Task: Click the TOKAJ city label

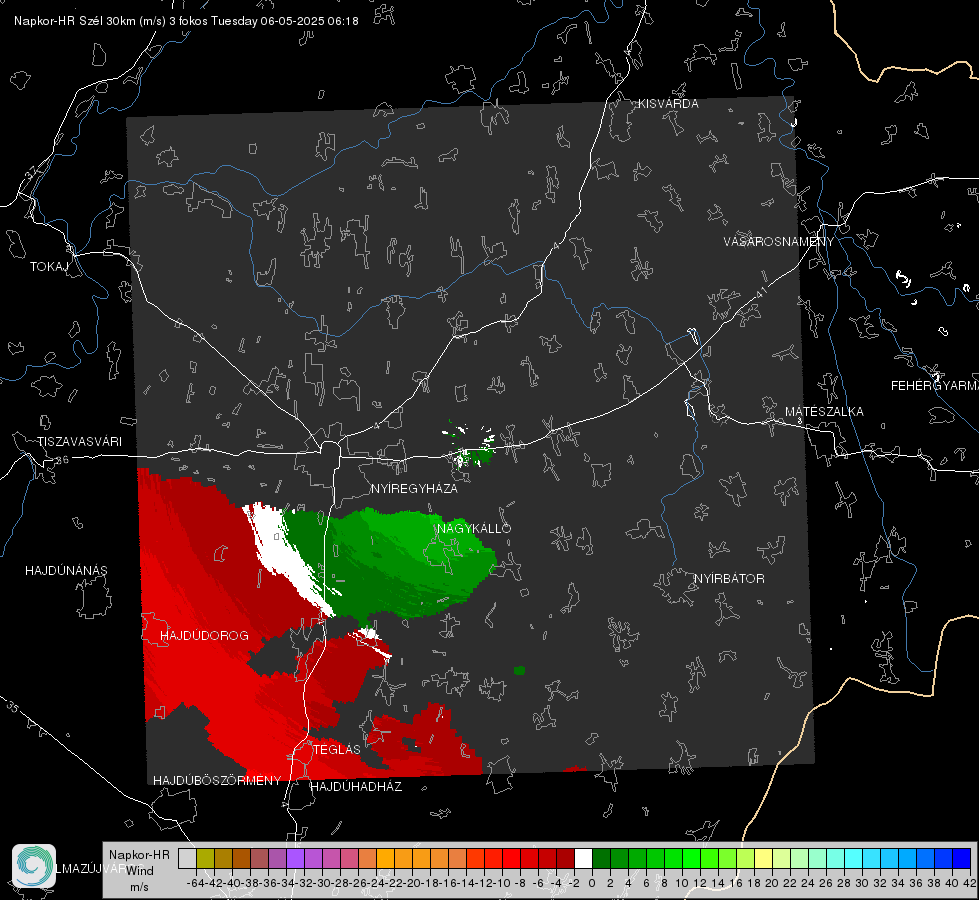Action: 49,267
